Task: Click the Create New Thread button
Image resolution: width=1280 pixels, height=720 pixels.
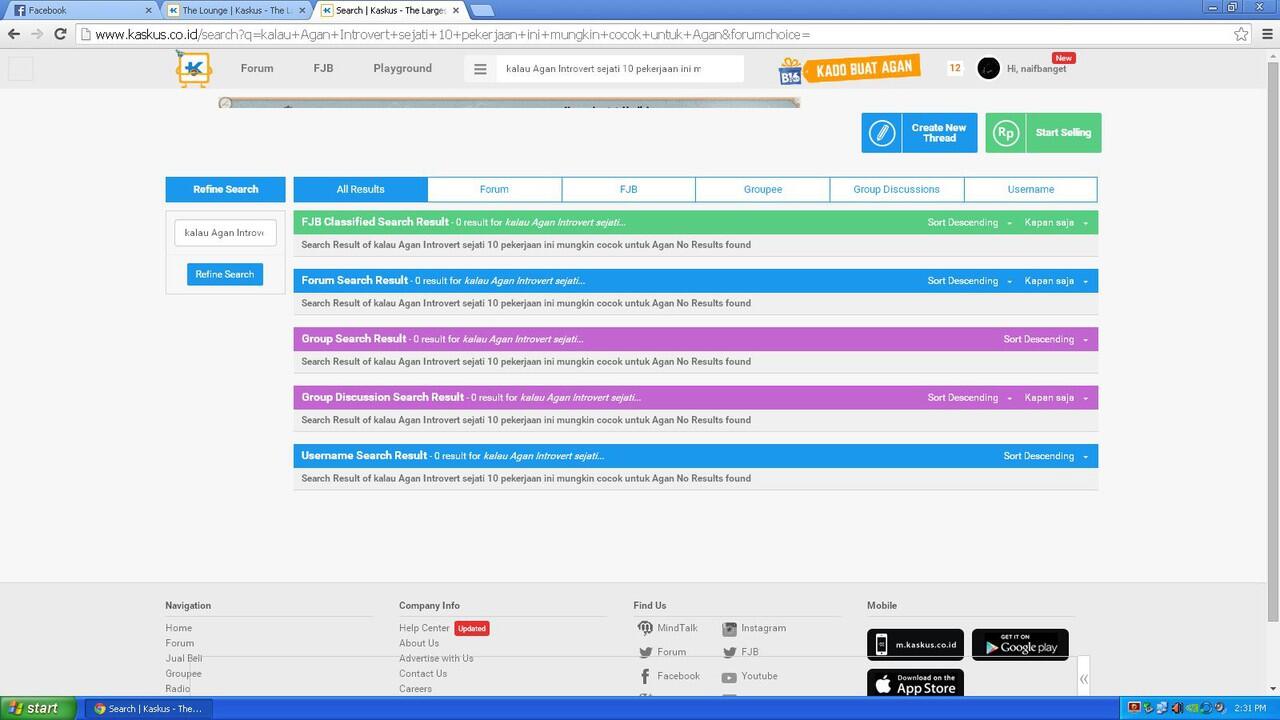Action: pyautogui.click(x=919, y=133)
